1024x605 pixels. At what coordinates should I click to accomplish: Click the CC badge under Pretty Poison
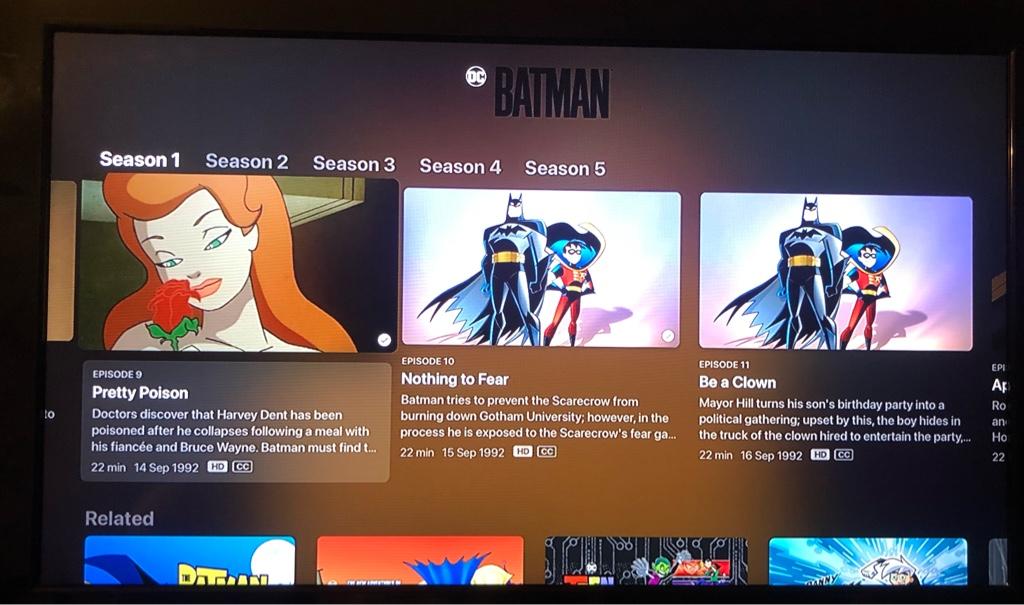[x=242, y=466]
